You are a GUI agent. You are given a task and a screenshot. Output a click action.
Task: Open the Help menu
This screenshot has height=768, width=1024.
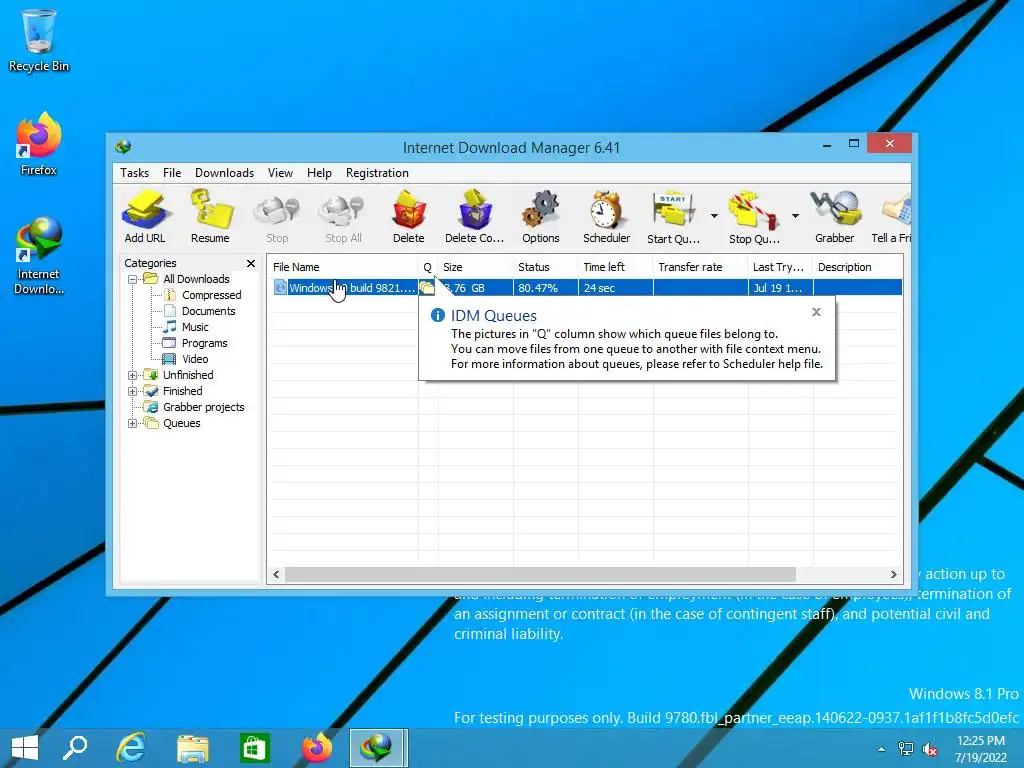tap(319, 173)
